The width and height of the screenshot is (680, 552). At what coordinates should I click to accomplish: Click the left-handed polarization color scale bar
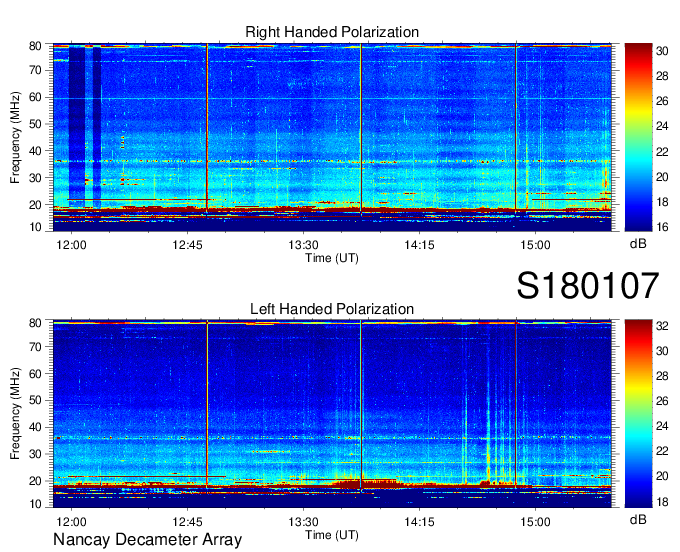coord(638,414)
